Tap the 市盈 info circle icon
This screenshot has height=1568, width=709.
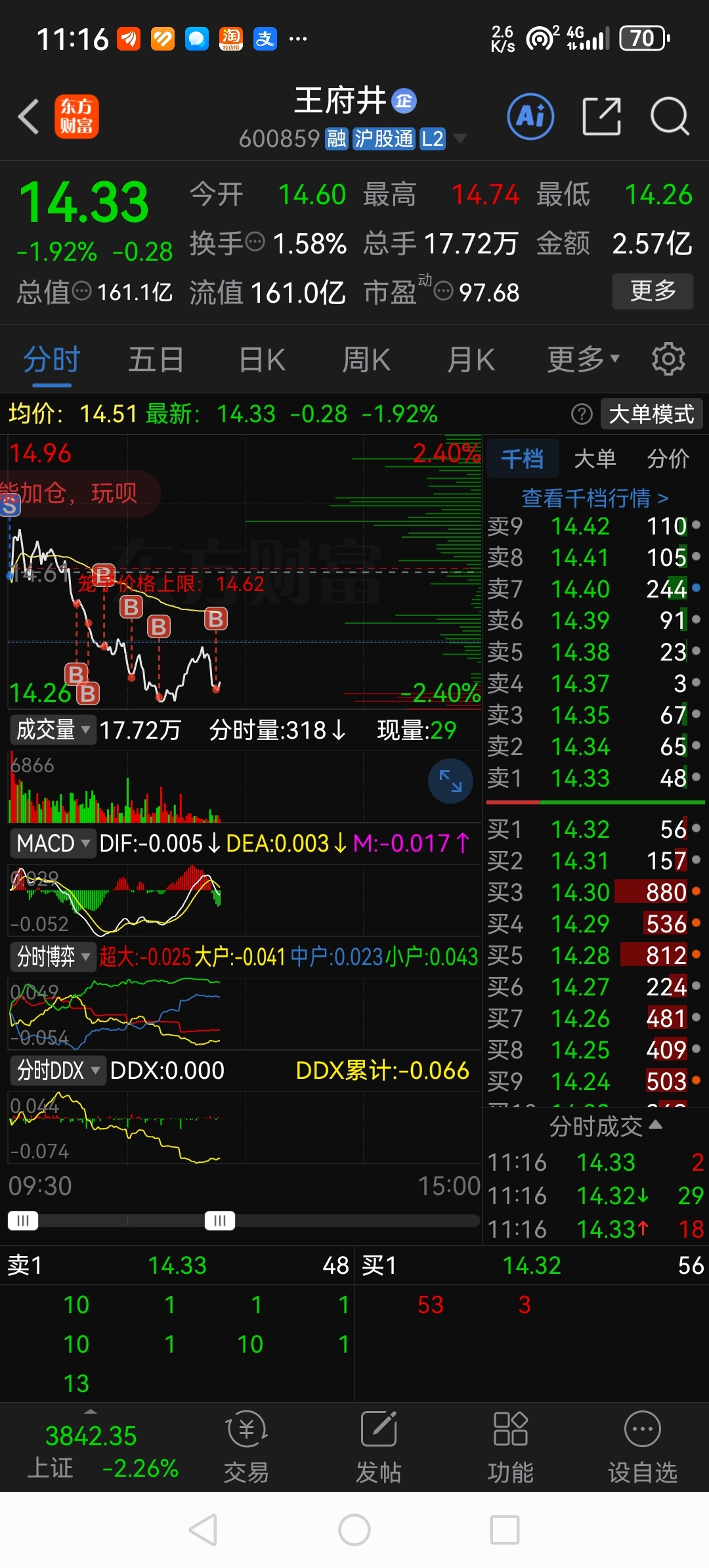tap(444, 290)
